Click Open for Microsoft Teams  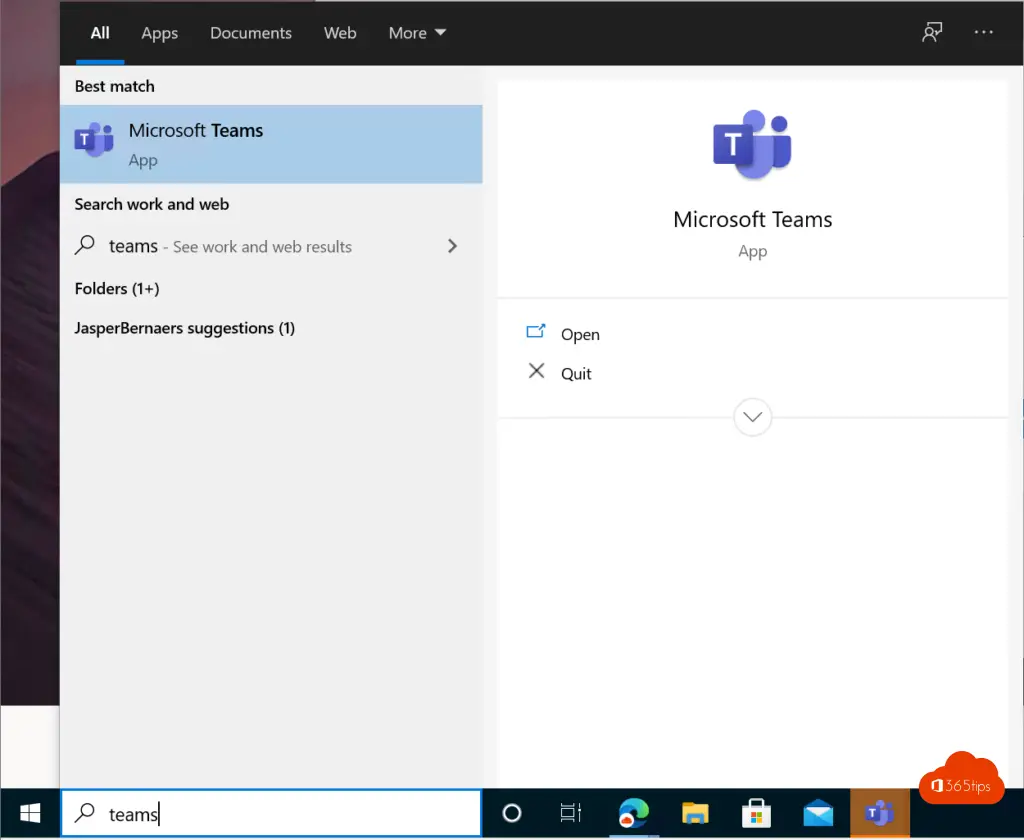579,335
